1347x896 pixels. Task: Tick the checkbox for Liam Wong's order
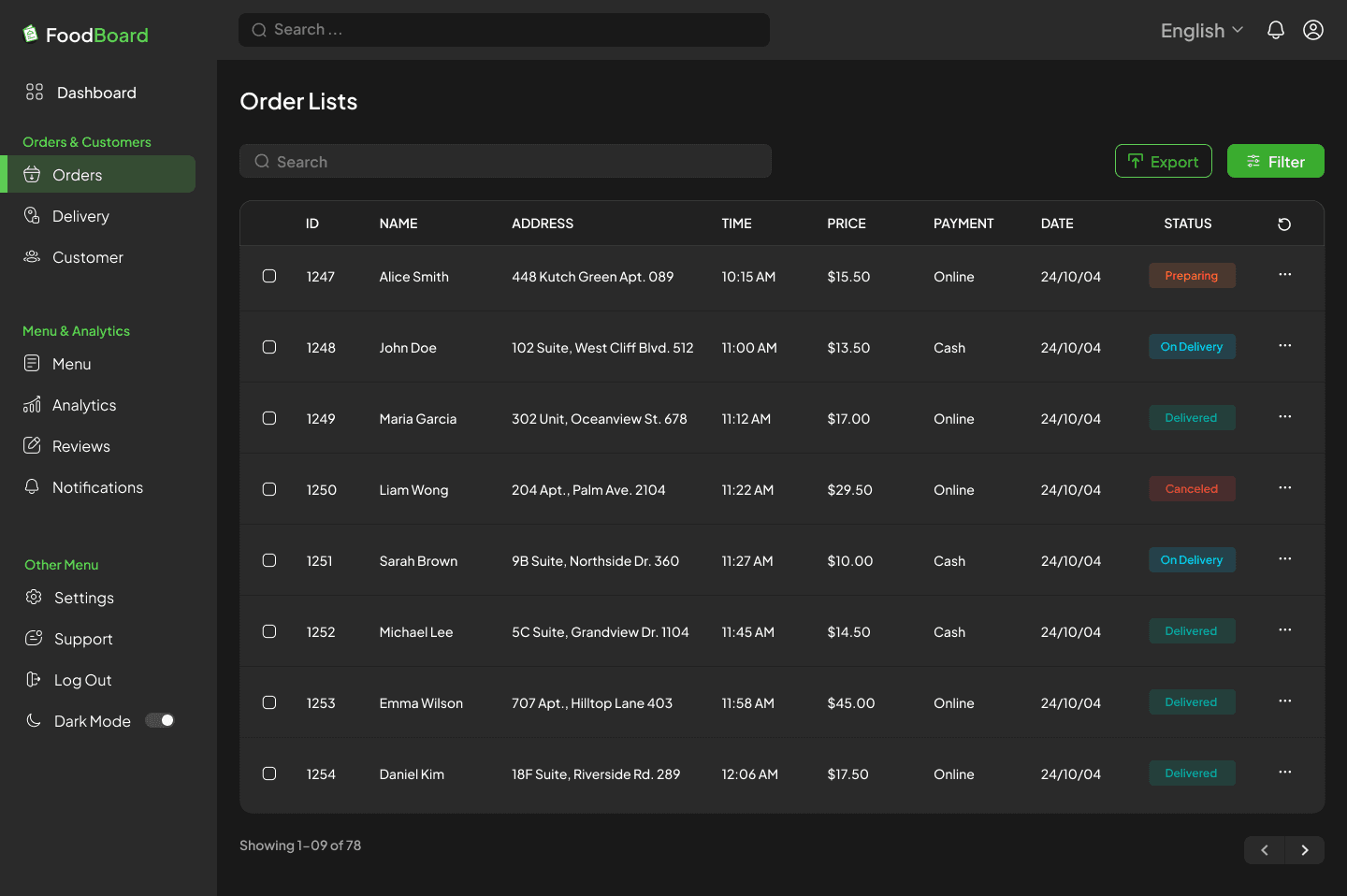269,489
